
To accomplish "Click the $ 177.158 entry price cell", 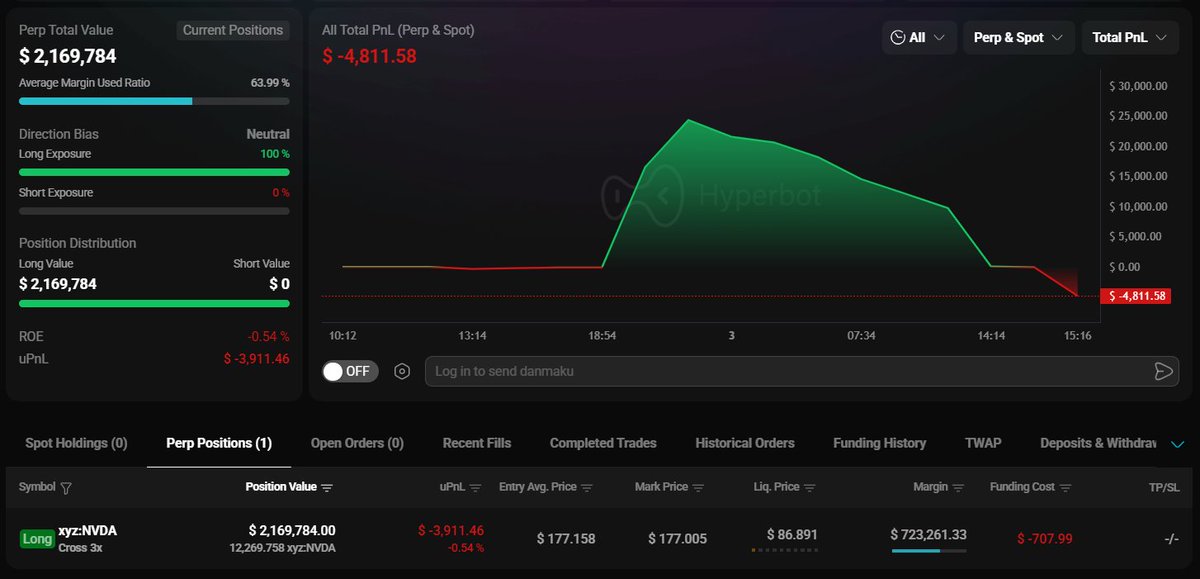I will (x=566, y=539).
